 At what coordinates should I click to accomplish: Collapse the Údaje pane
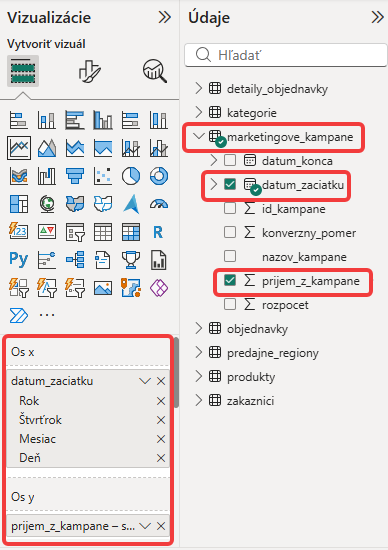pos(377,17)
